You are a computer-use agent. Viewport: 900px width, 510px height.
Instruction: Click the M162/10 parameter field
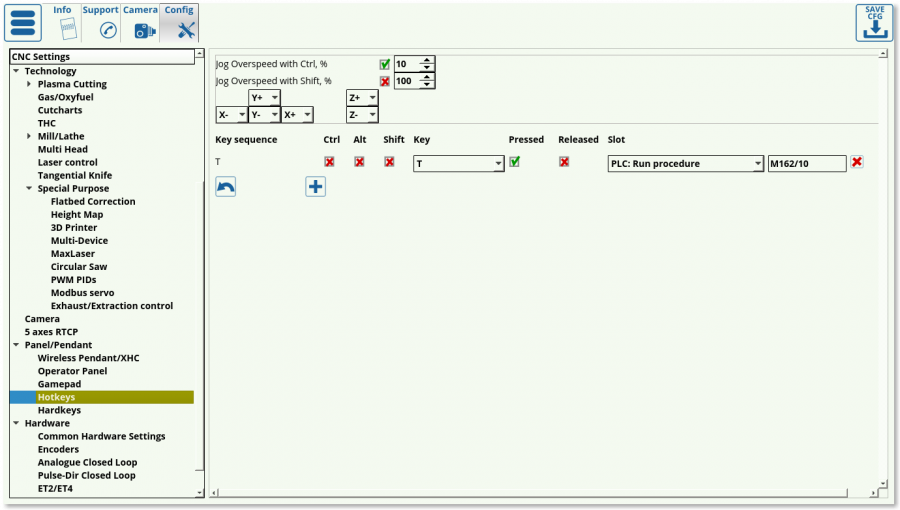807,163
